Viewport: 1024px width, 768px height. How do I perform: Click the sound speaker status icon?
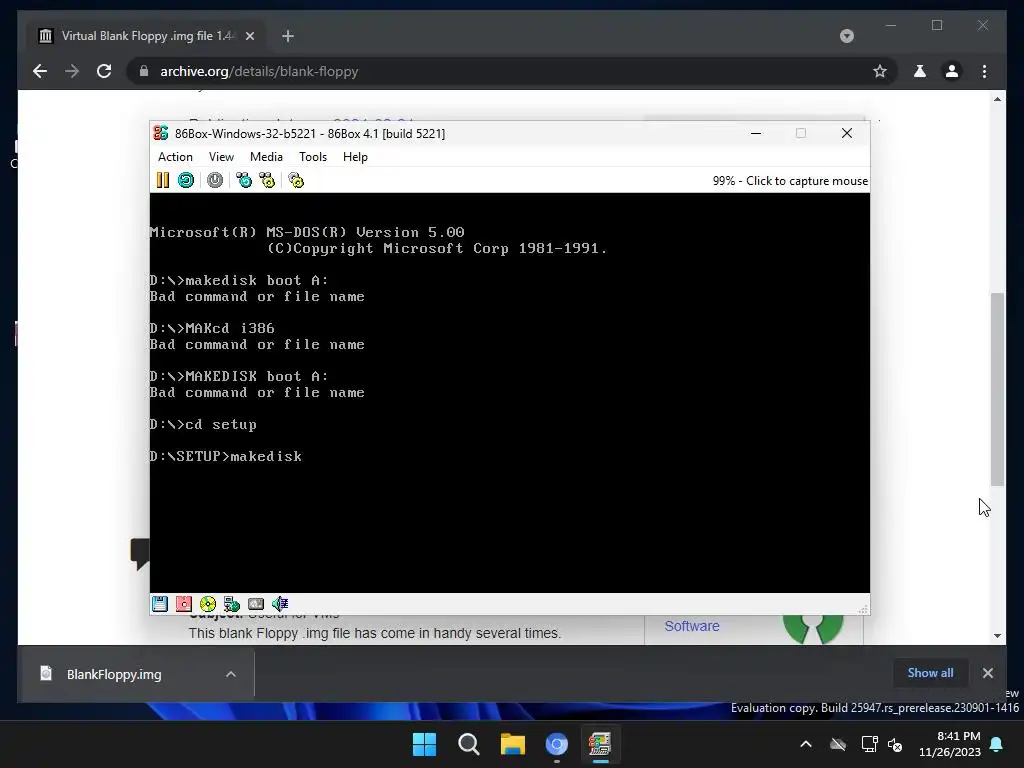280,603
